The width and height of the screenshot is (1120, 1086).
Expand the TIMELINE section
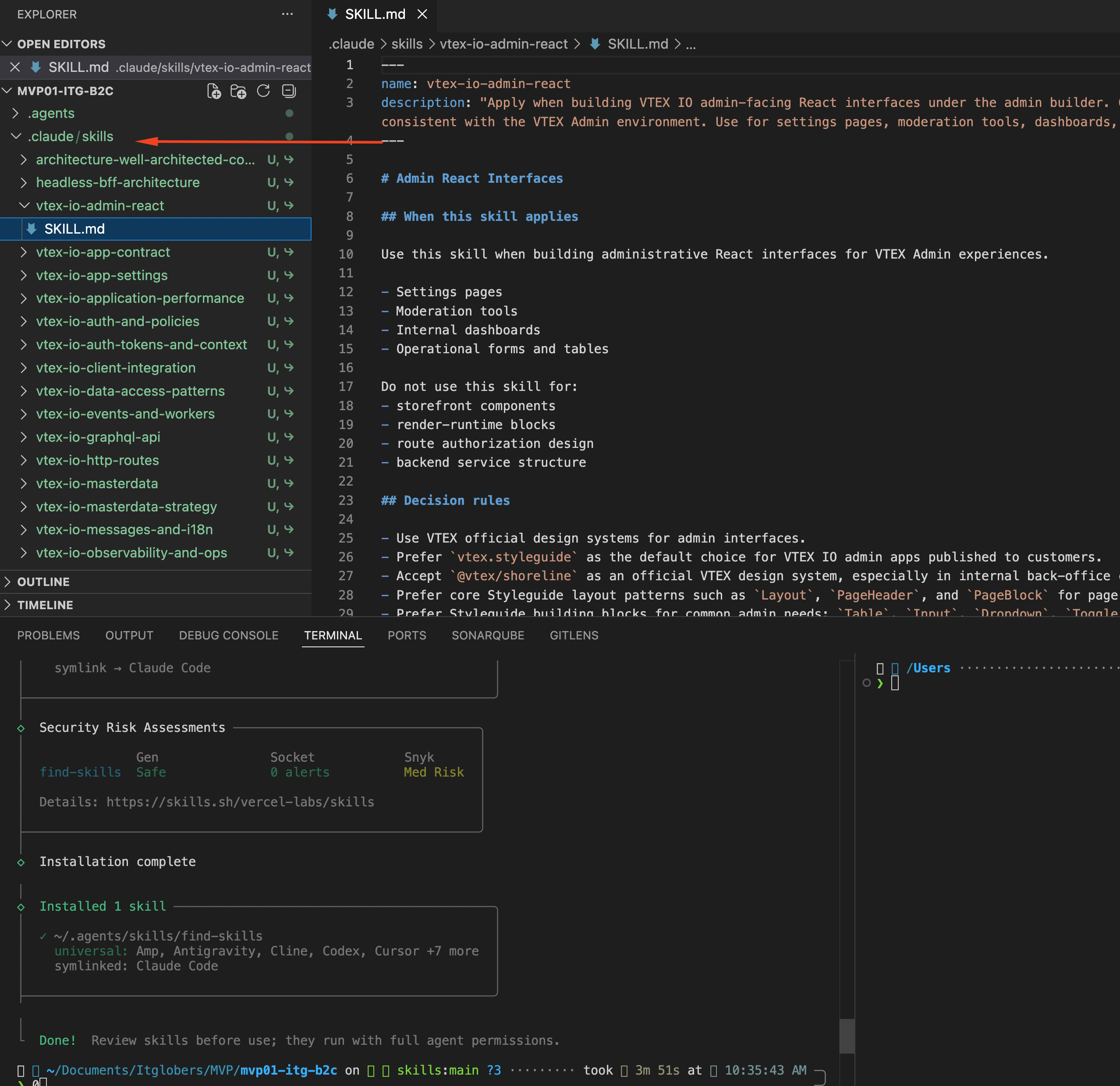pos(45,605)
